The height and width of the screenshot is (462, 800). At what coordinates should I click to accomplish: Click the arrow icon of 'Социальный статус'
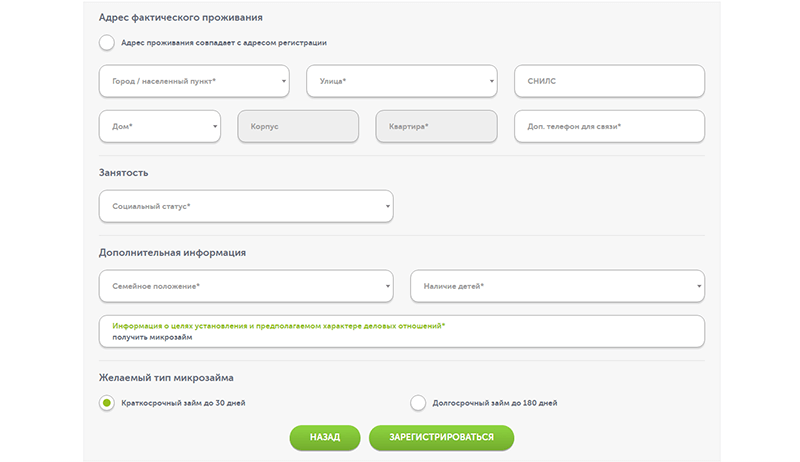[388, 207]
